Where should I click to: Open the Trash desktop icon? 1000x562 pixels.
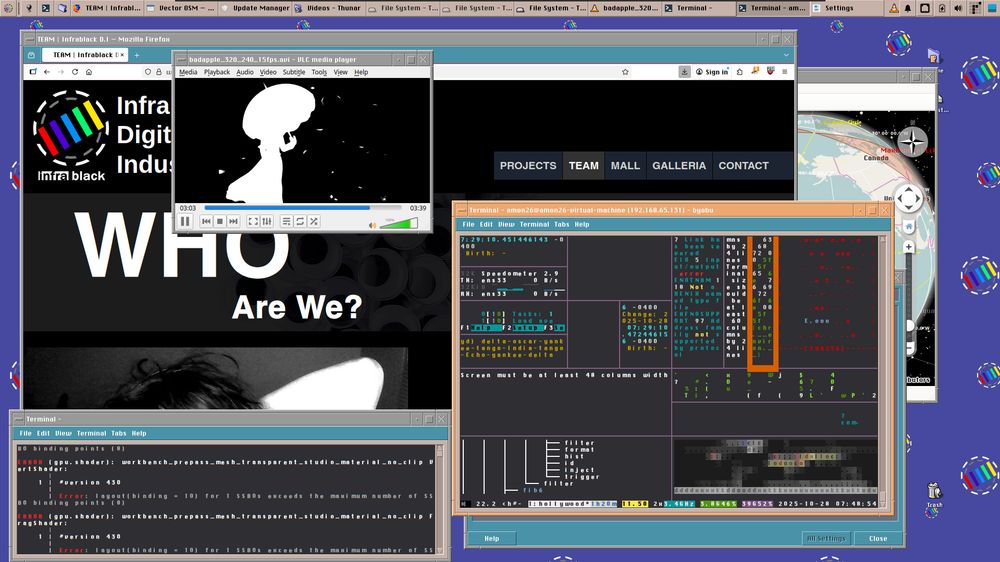(x=934, y=494)
